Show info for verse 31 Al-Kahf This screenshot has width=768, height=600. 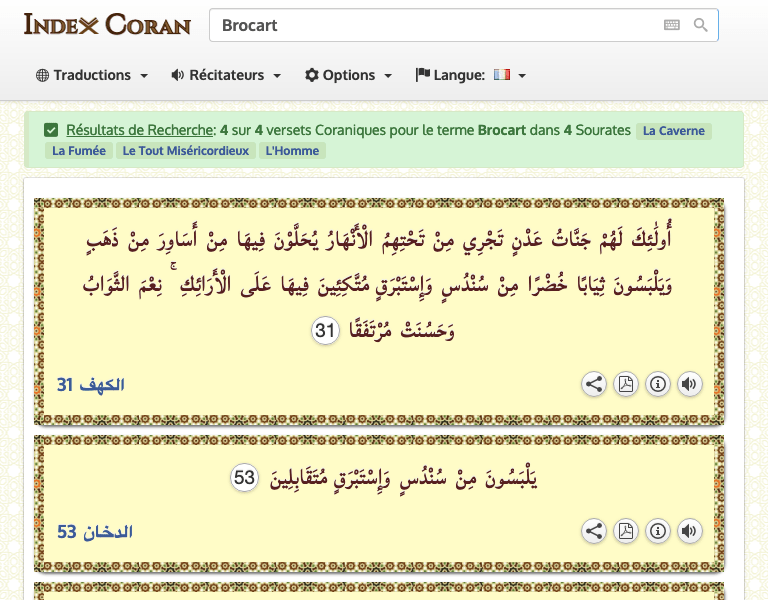[x=658, y=384]
